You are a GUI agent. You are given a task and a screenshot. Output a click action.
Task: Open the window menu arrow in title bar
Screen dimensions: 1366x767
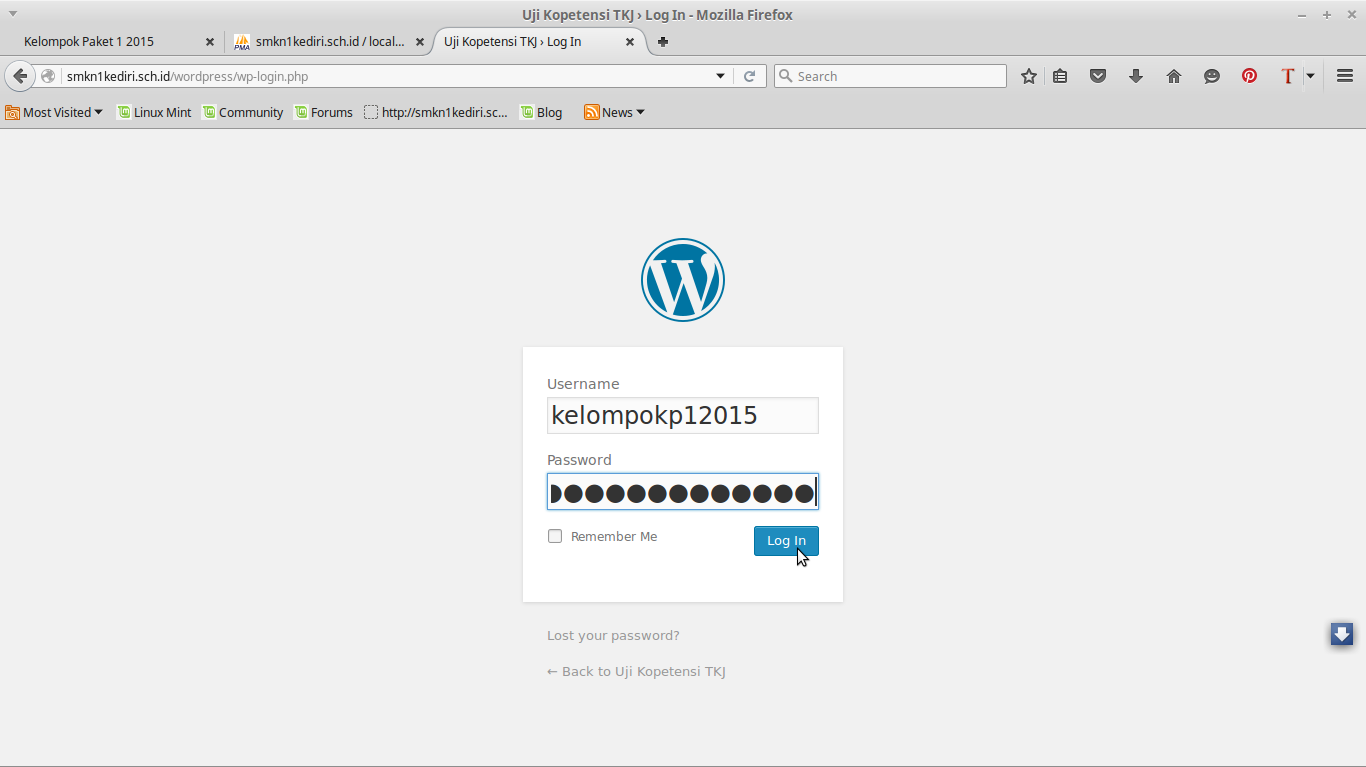point(13,14)
